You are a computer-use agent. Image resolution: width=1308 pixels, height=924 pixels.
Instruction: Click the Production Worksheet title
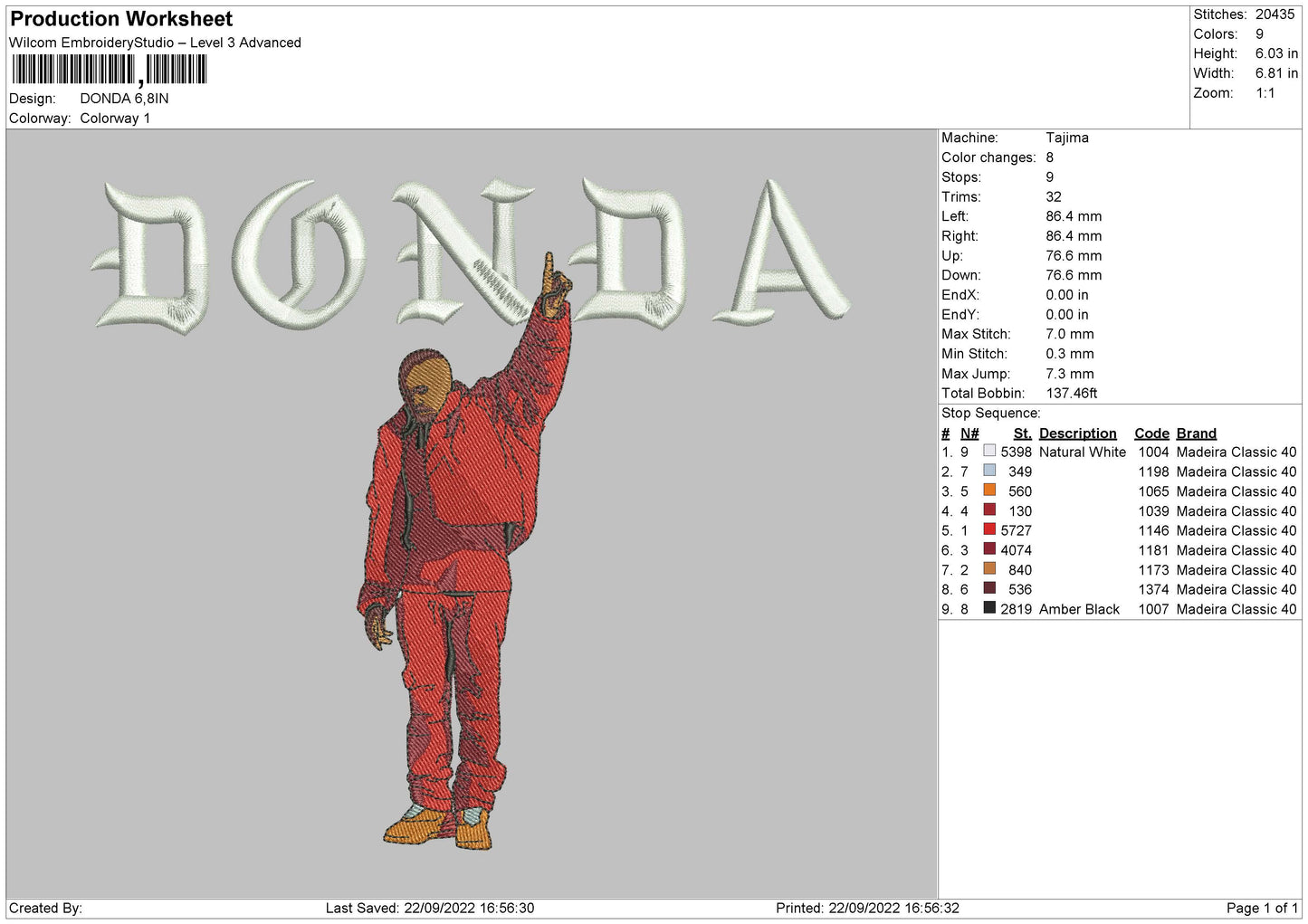pyautogui.click(x=121, y=19)
